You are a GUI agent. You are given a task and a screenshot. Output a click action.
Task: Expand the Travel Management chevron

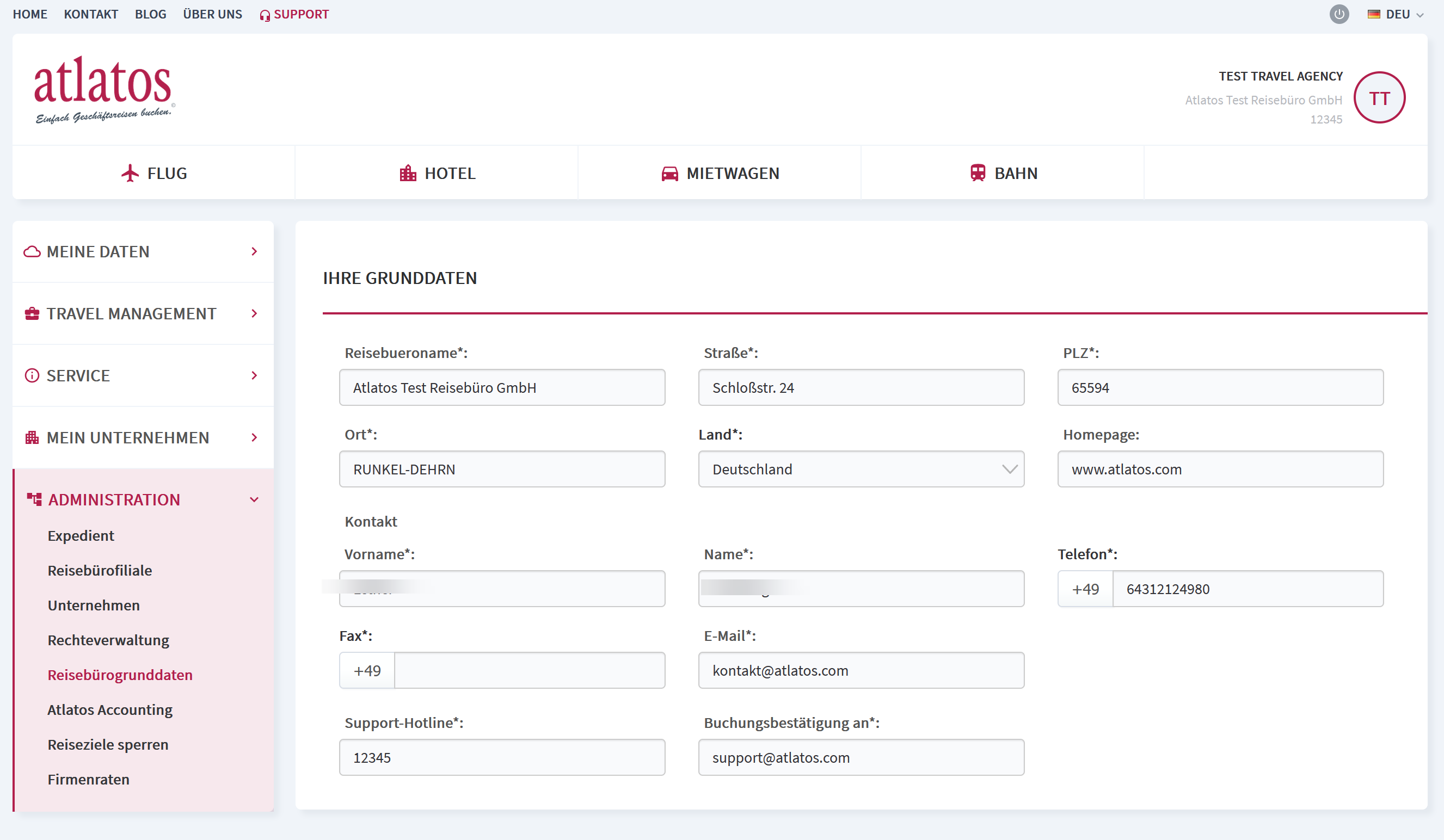click(x=254, y=314)
